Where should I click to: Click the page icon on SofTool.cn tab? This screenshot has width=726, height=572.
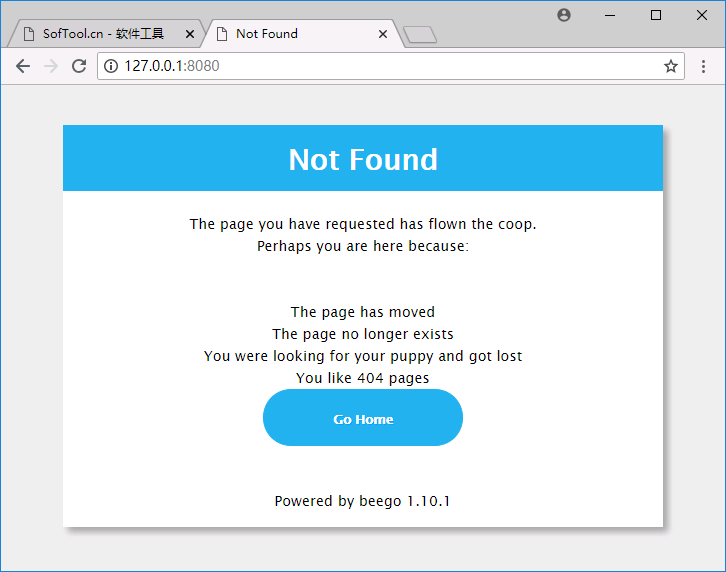tap(29, 34)
